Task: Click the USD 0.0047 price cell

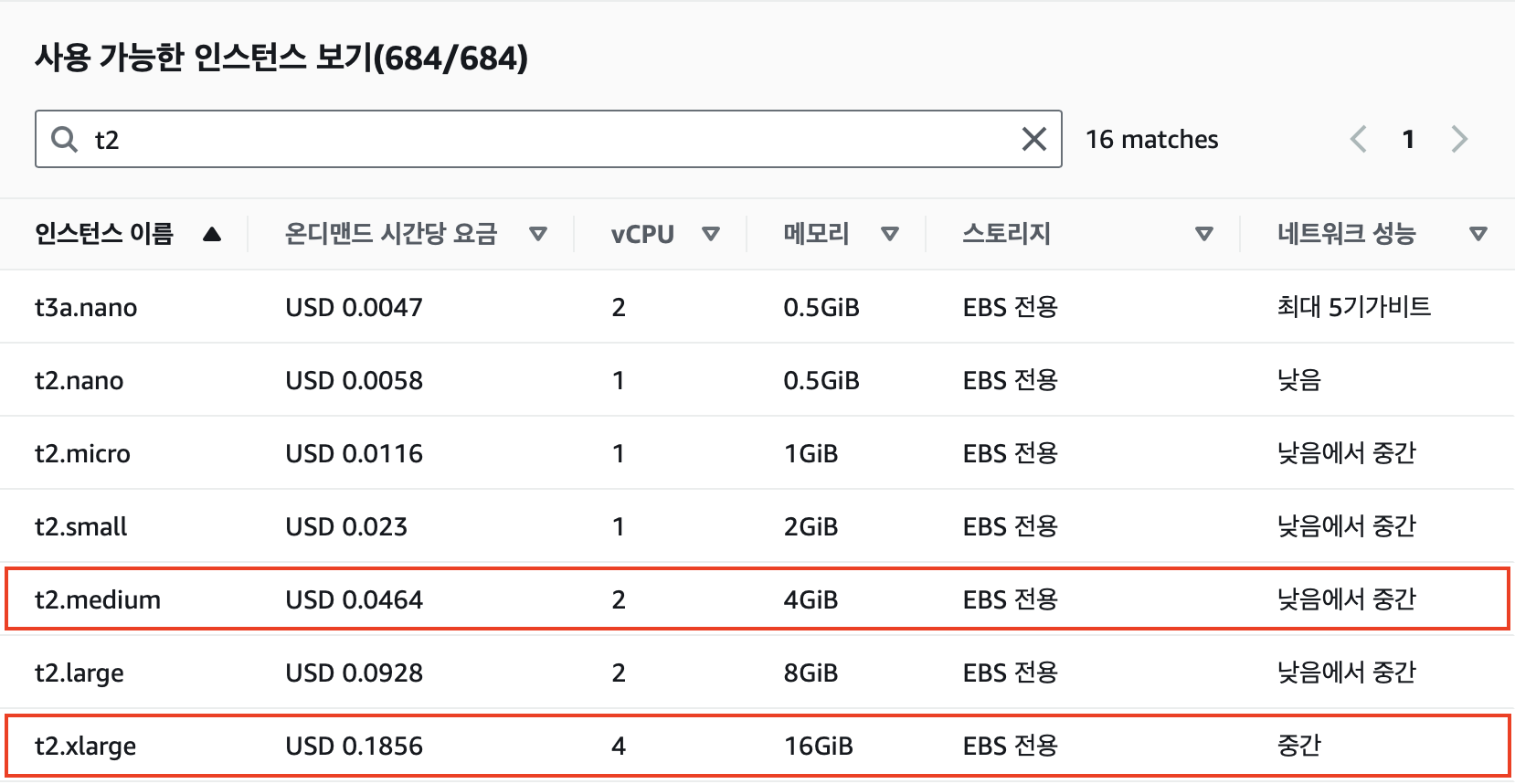Action: [354, 307]
